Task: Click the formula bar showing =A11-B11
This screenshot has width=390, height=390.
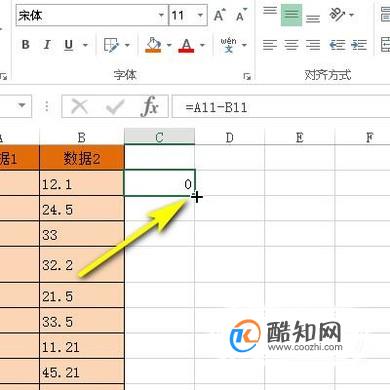Action: point(281,107)
